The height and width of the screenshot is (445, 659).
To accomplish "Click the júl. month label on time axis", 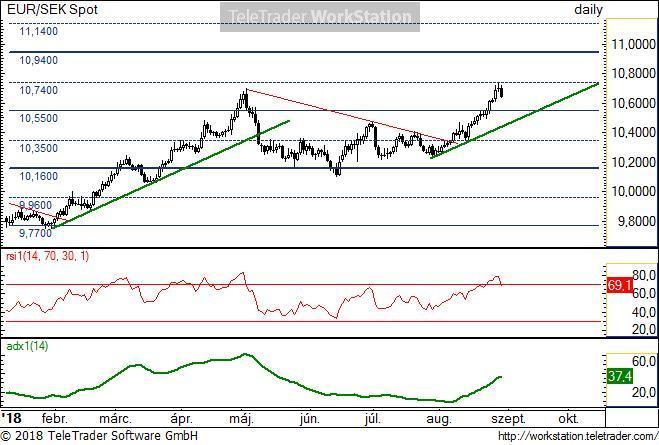I will point(373,419).
